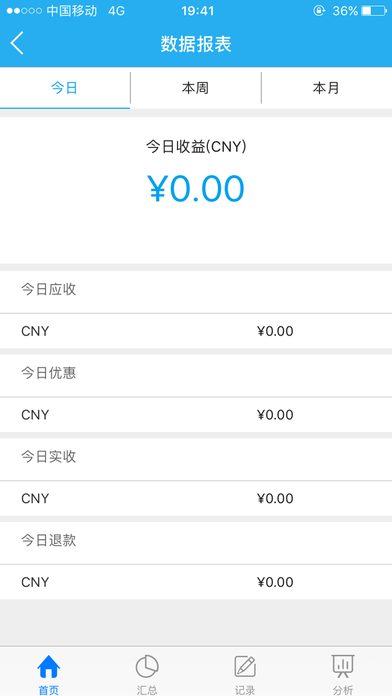Image resolution: width=392 pixels, height=696 pixels.
Task: Open the 记录 edit note icon
Action: pos(245,667)
